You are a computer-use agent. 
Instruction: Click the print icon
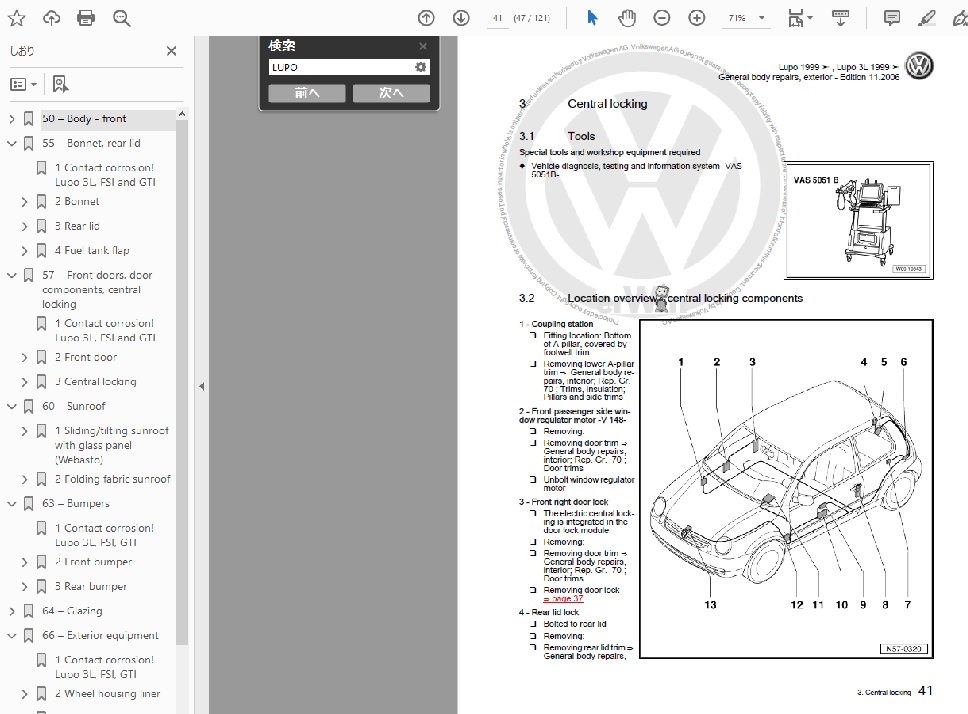tap(86, 18)
